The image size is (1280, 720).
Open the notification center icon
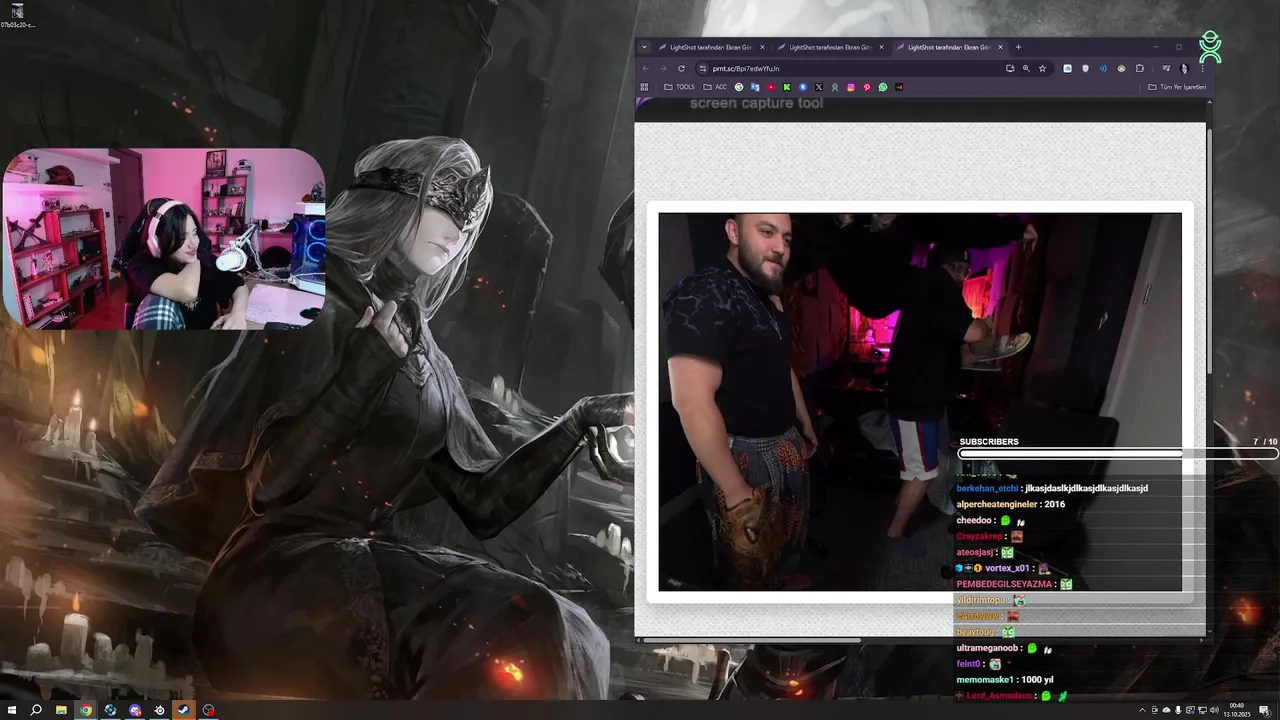click(x=1264, y=710)
